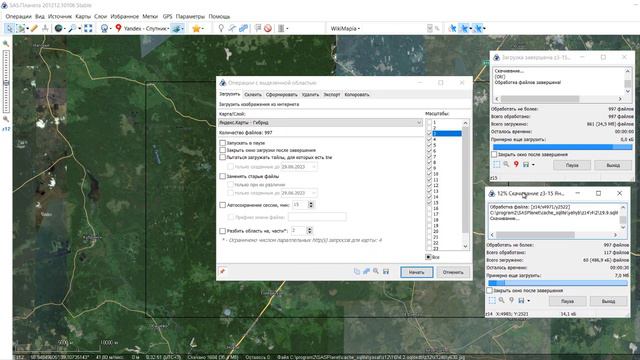Click the add placemark pin icon
640x360 pixels.
tap(221, 28)
